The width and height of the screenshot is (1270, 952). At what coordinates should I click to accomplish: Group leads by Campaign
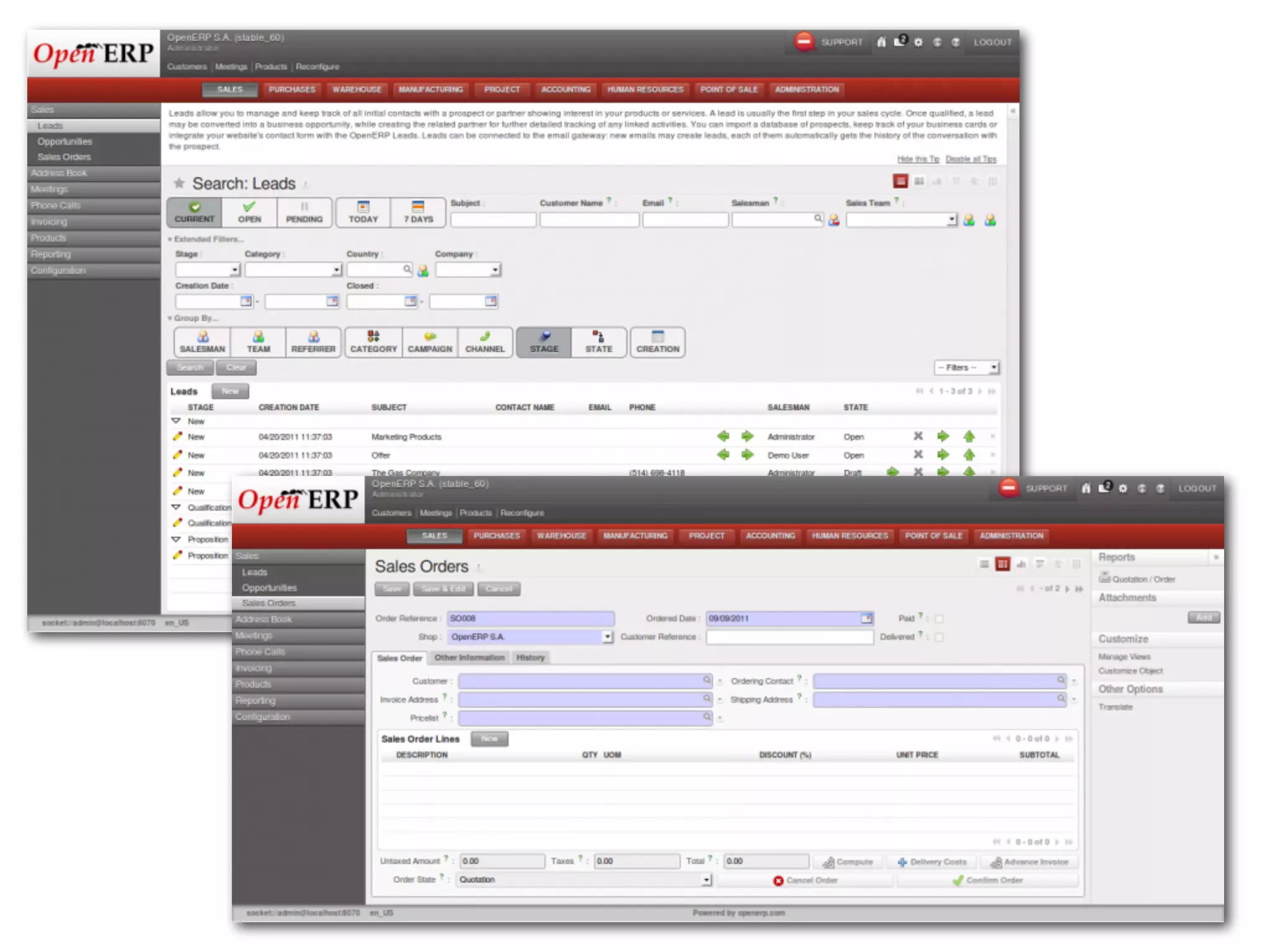430,342
